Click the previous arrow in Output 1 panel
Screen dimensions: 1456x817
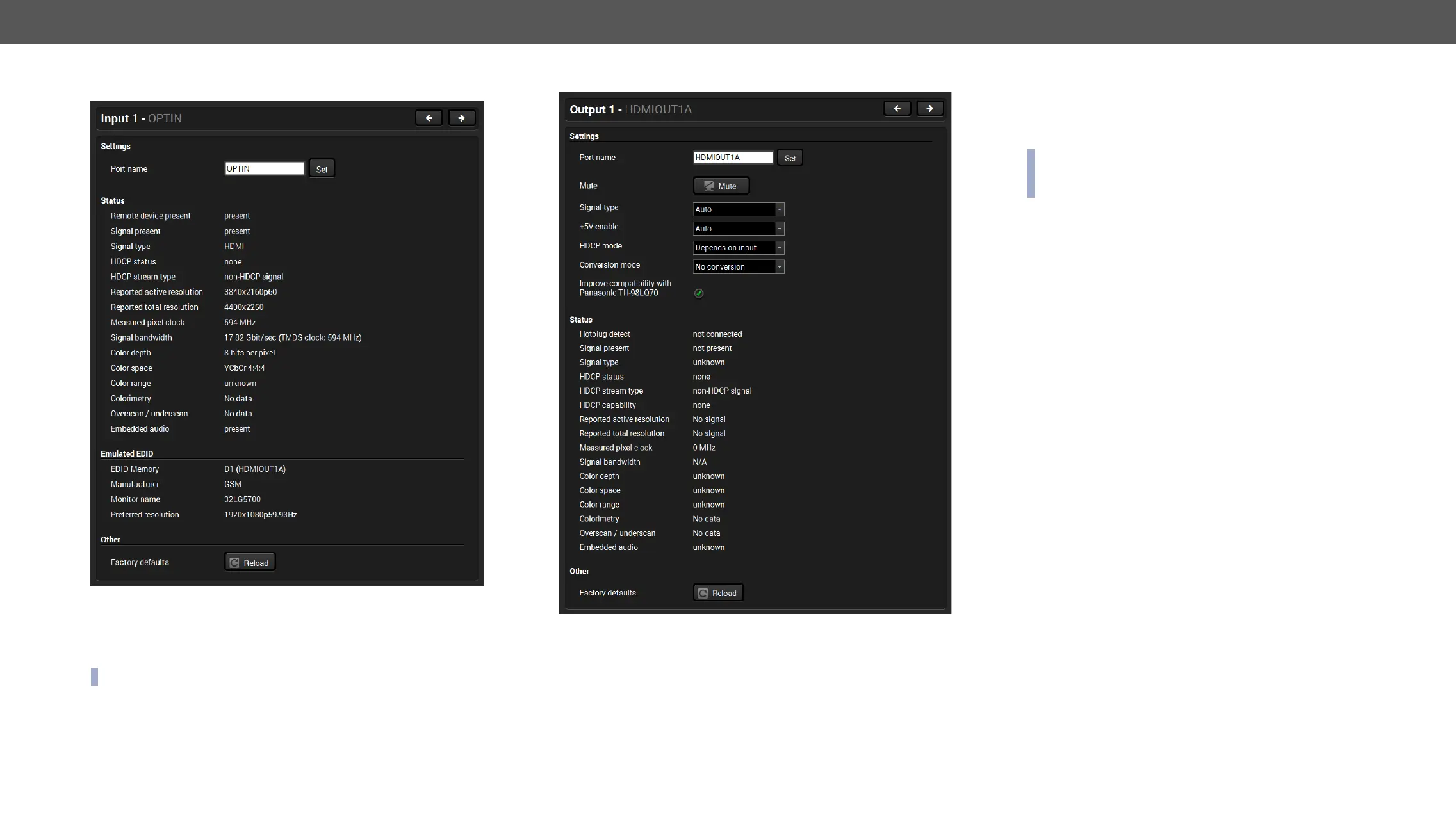tap(897, 109)
